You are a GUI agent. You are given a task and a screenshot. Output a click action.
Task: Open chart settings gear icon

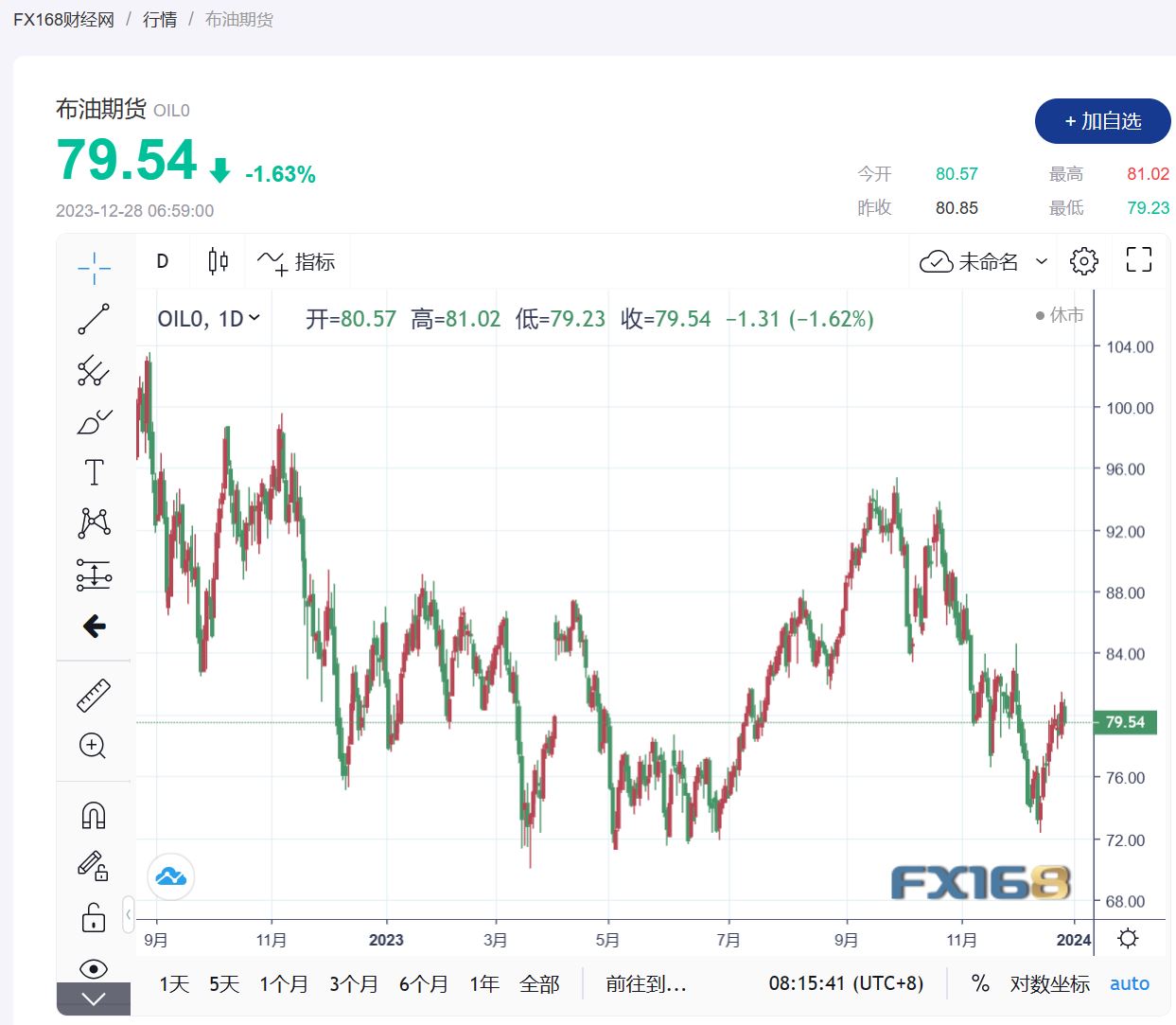[x=1083, y=261]
